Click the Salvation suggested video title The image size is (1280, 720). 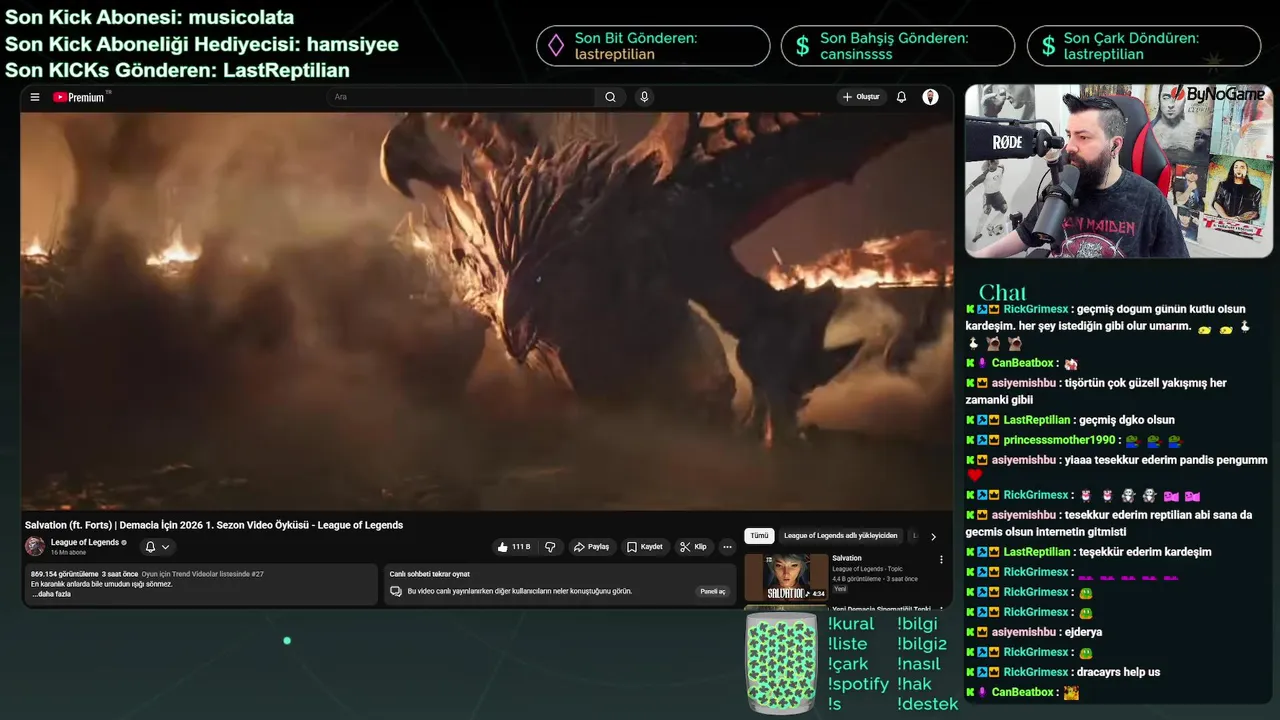click(847, 558)
